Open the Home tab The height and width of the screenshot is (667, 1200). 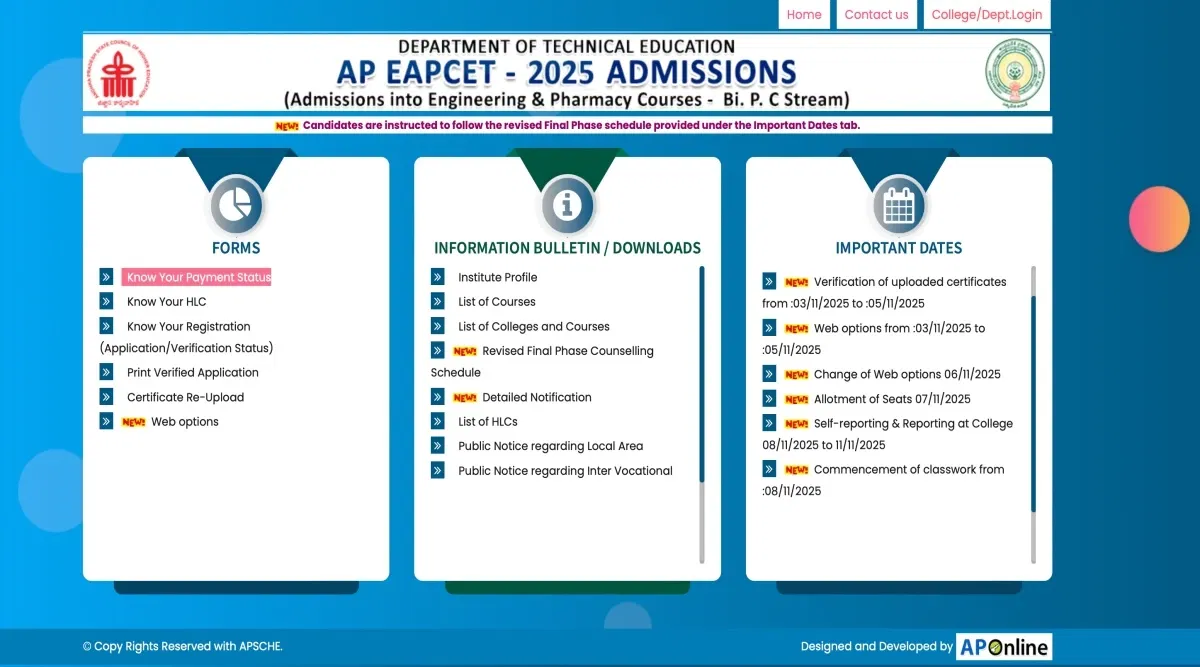tap(804, 15)
